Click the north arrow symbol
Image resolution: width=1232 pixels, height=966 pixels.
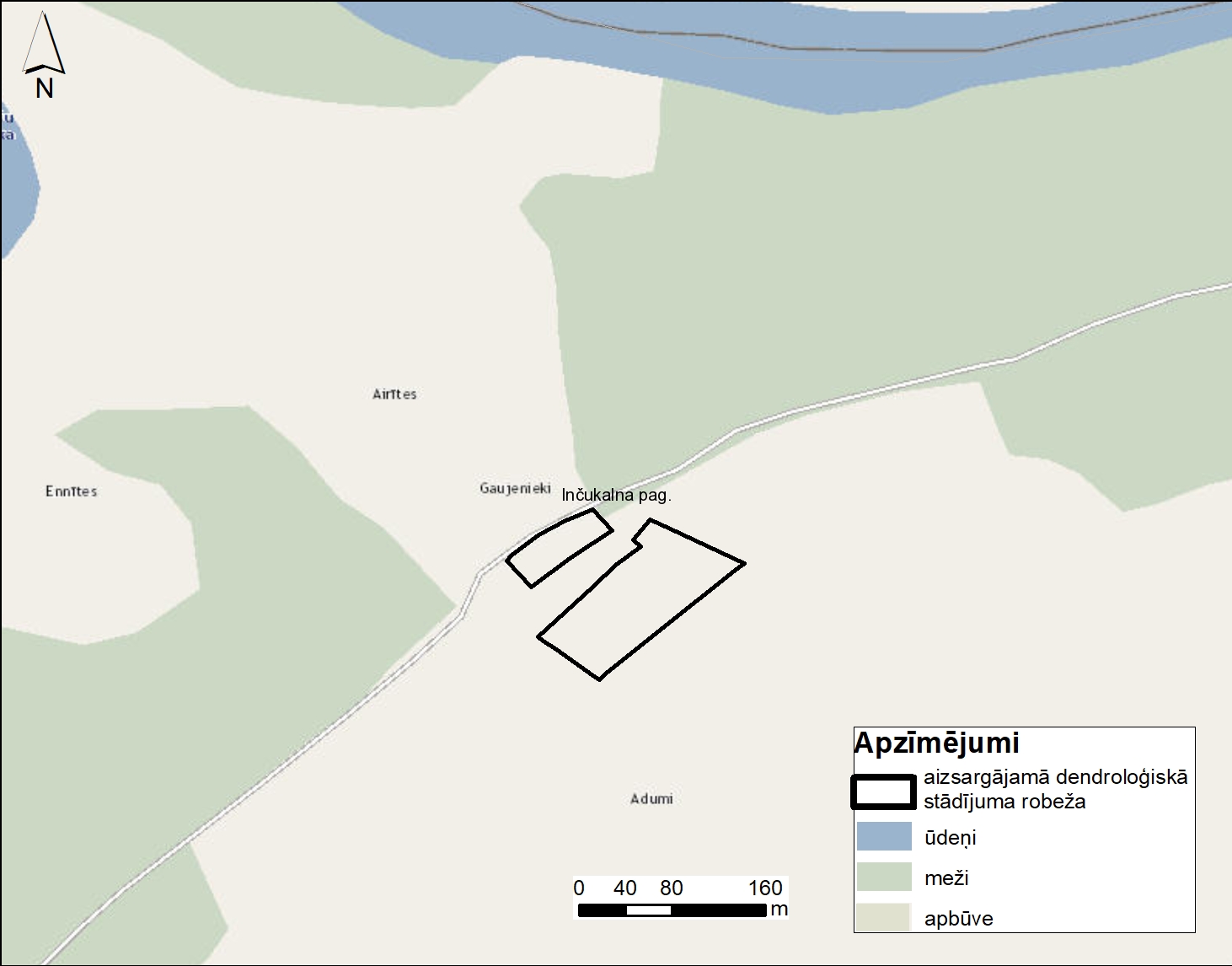(x=44, y=44)
